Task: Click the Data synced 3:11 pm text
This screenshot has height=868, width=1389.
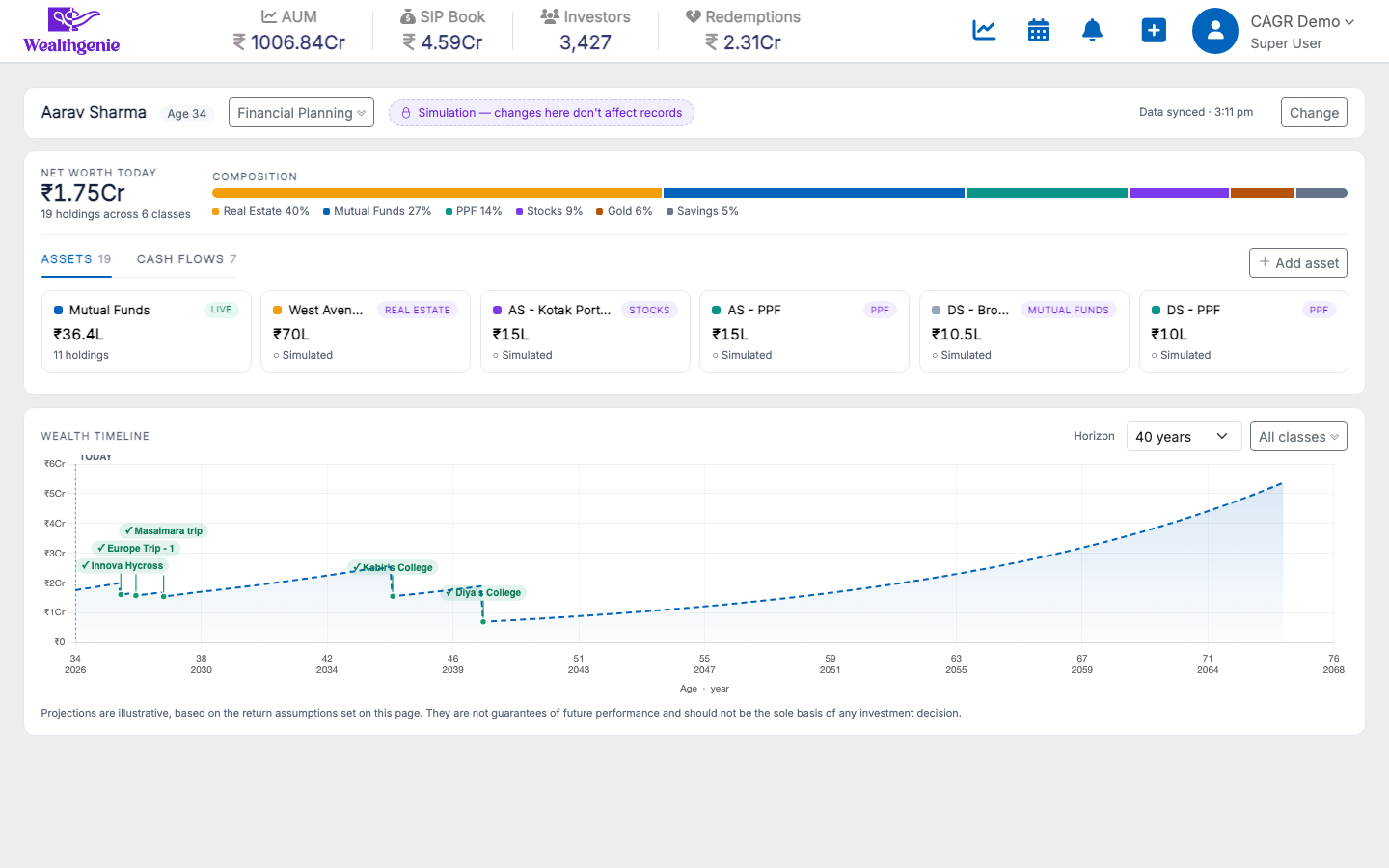Action: (1196, 112)
